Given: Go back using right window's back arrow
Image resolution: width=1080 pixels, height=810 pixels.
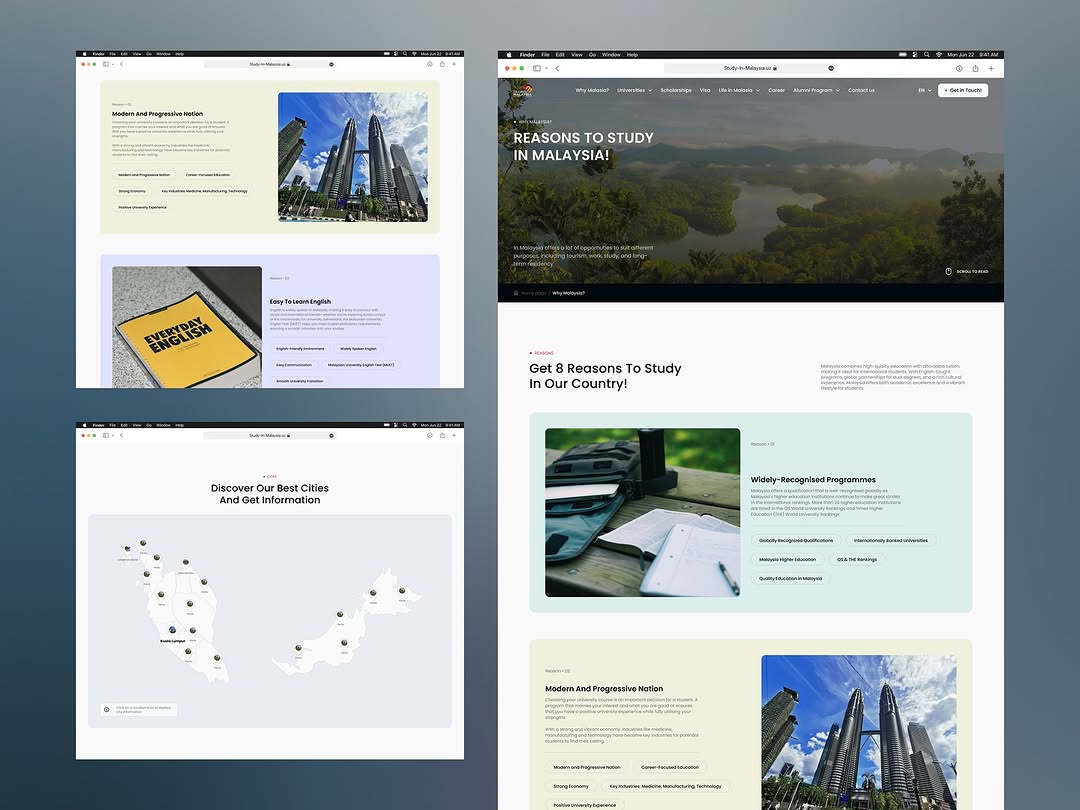Looking at the screenshot, I should coord(557,68).
